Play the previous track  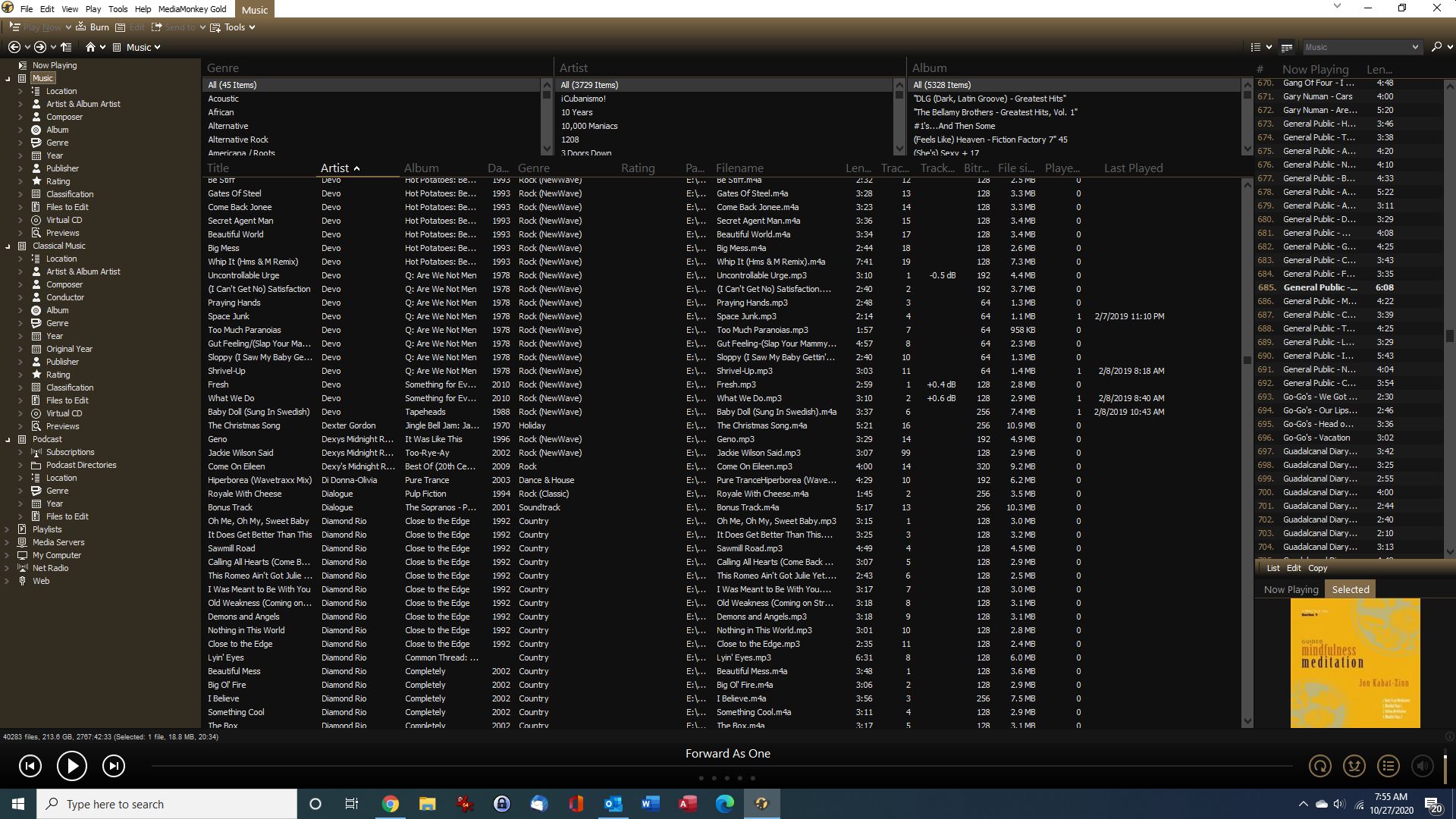[x=30, y=766]
